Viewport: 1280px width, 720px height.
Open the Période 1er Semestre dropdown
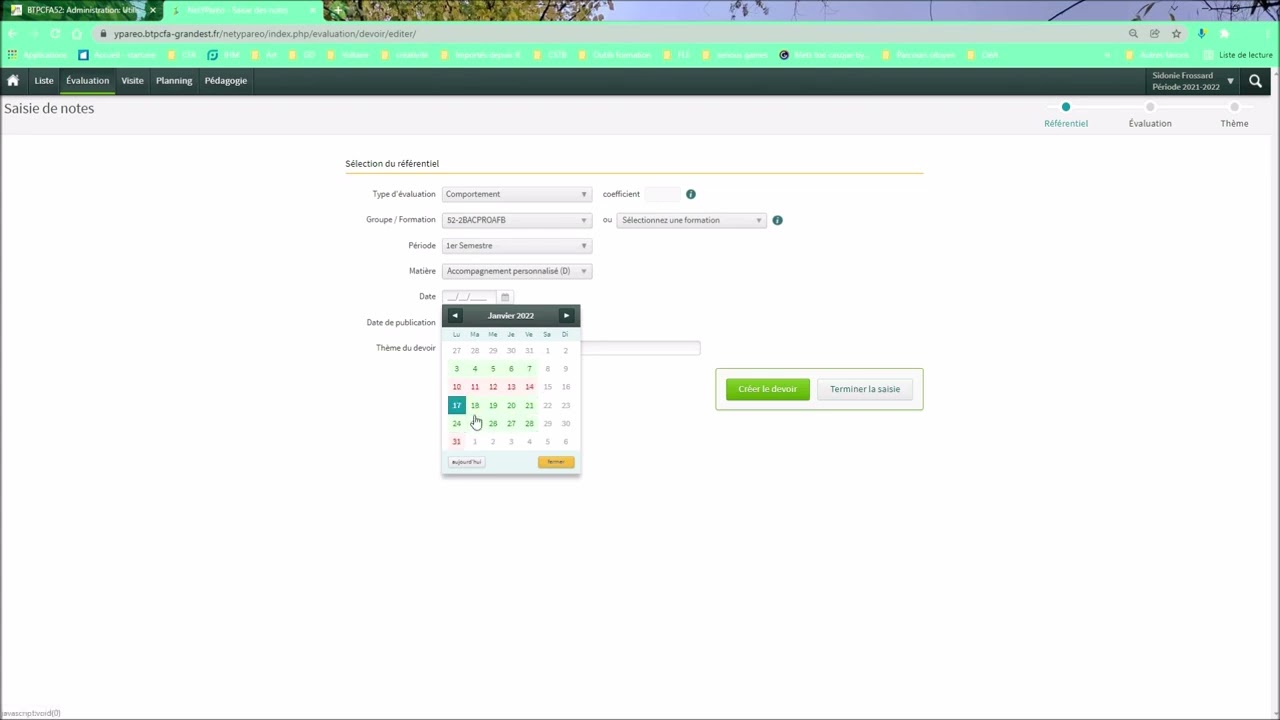click(x=517, y=246)
